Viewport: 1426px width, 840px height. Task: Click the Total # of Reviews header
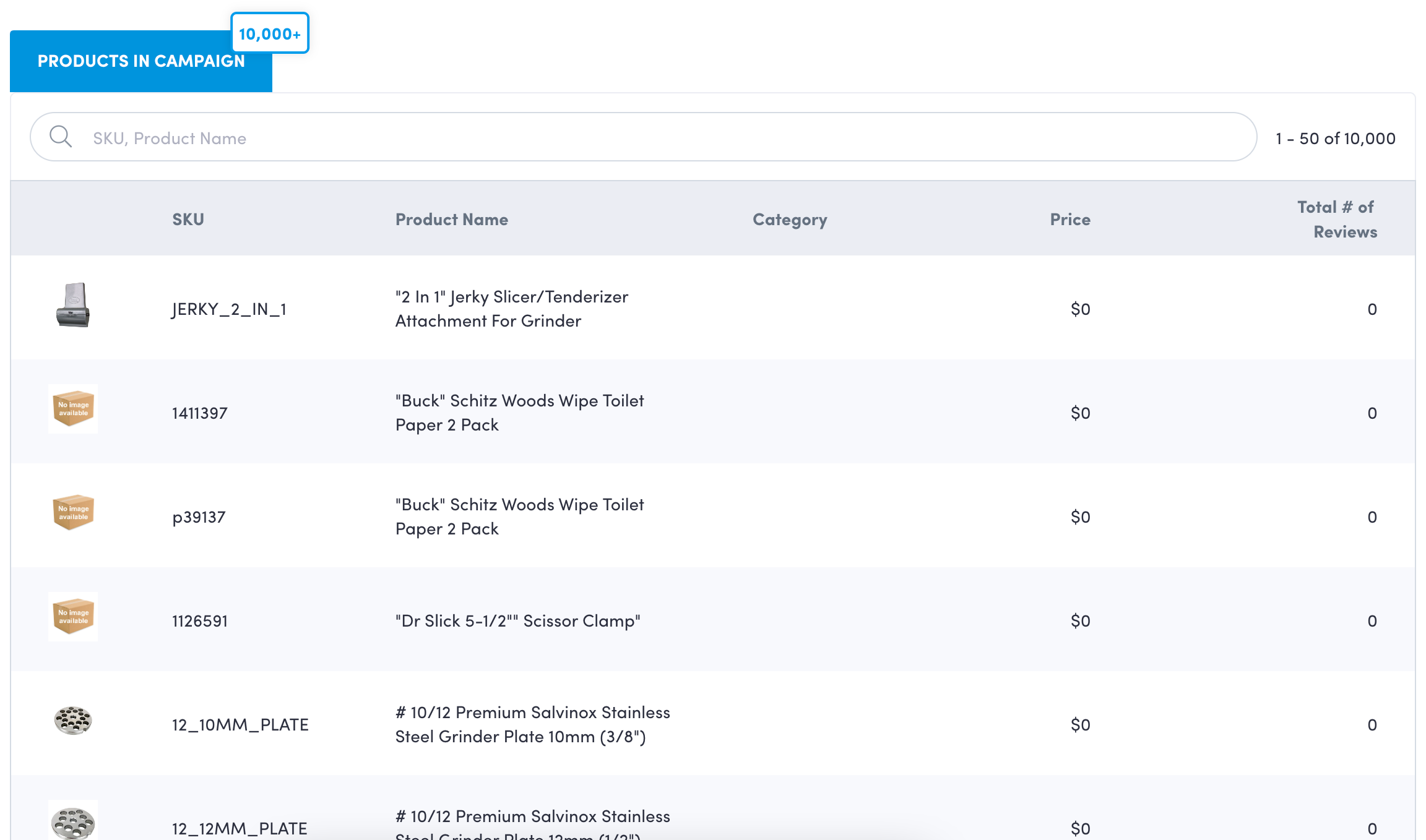[x=1337, y=220]
